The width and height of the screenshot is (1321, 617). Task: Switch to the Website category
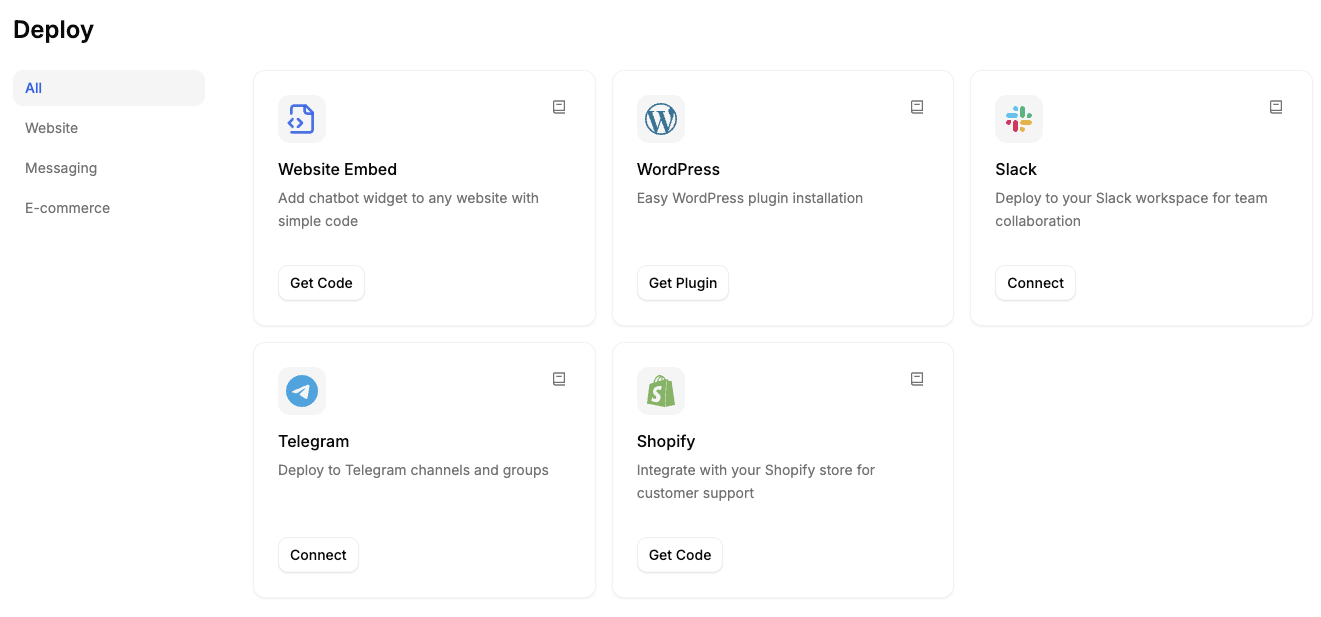coord(52,128)
